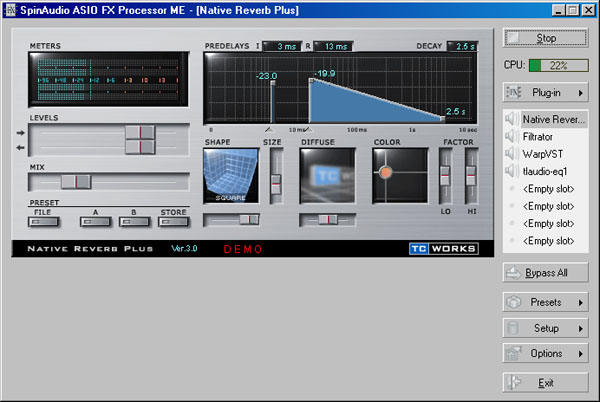Maximize the SpinAudio window
Viewport: 600px width, 402px height.
572,10
